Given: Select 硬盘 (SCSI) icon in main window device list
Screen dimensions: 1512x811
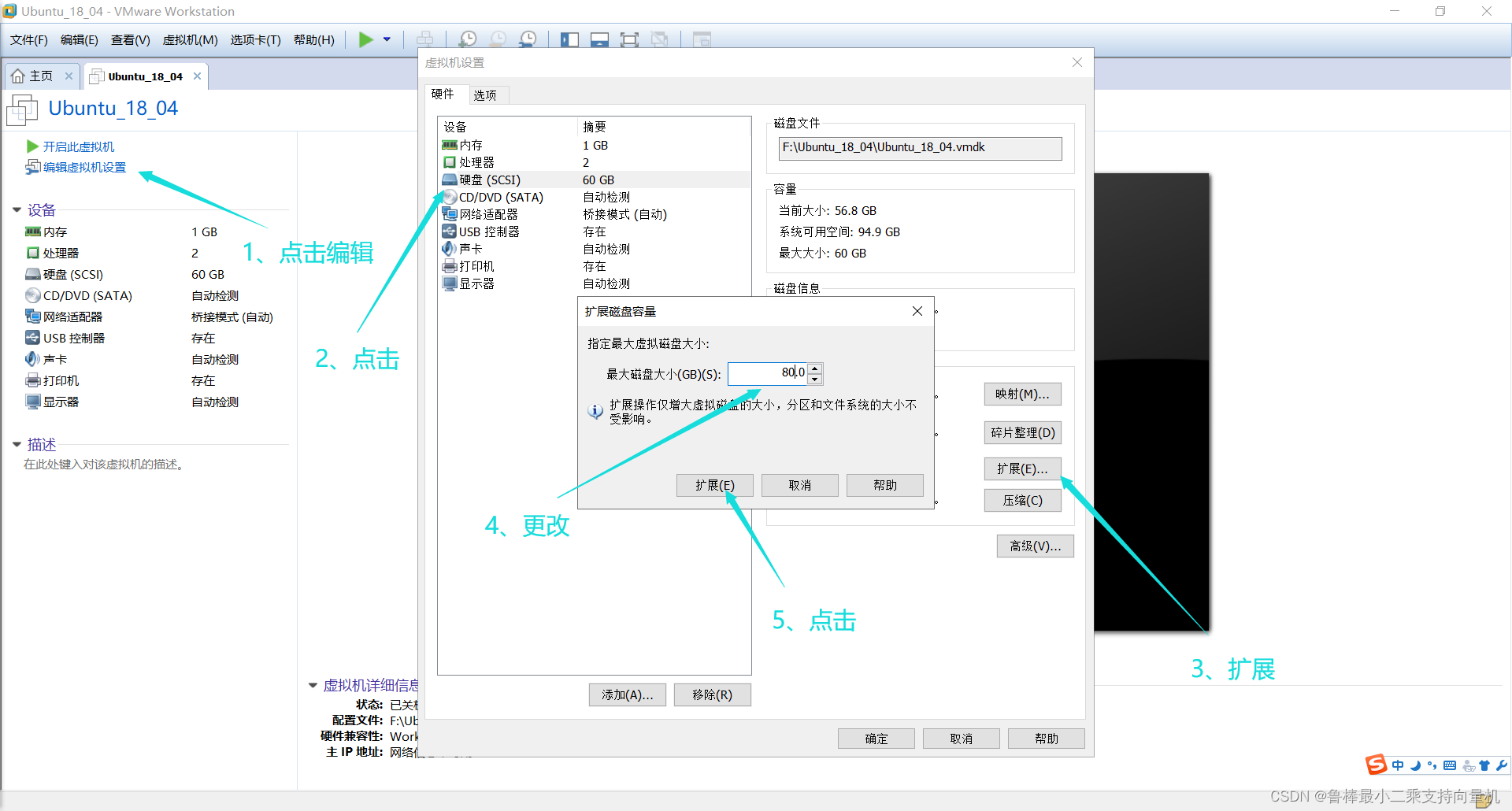Looking at the screenshot, I should [32, 274].
